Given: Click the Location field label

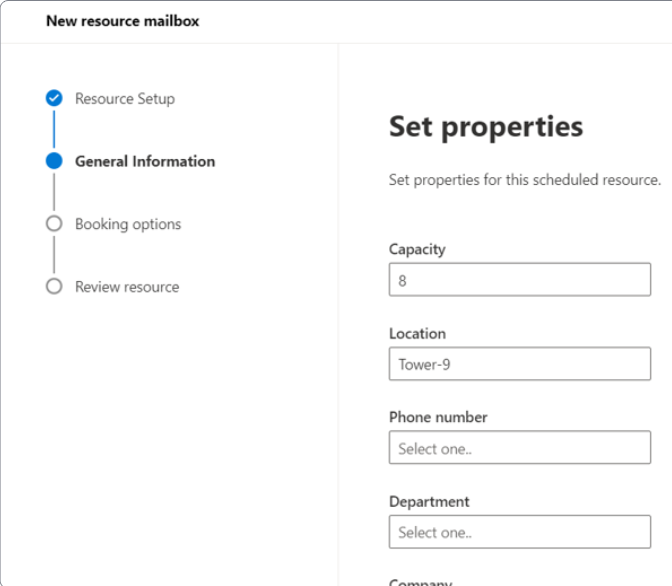Looking at the screenshot, I should click(x=417, y=333).
